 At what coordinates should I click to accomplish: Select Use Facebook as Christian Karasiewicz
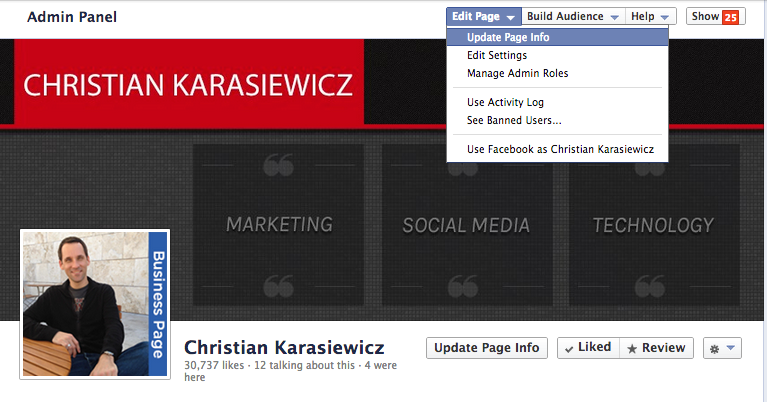pyautogui.click(x=557, y=149)
